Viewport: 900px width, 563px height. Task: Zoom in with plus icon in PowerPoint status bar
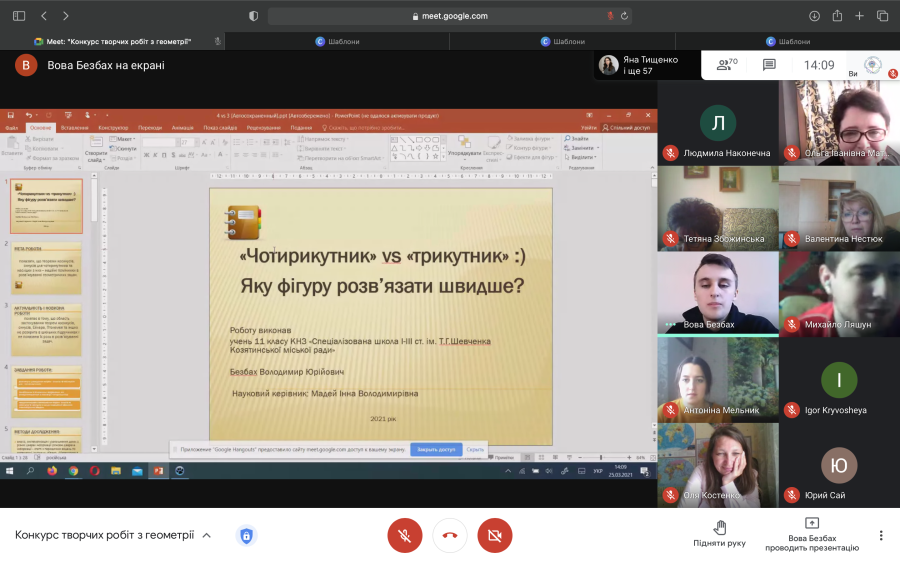tap(629, 457)
